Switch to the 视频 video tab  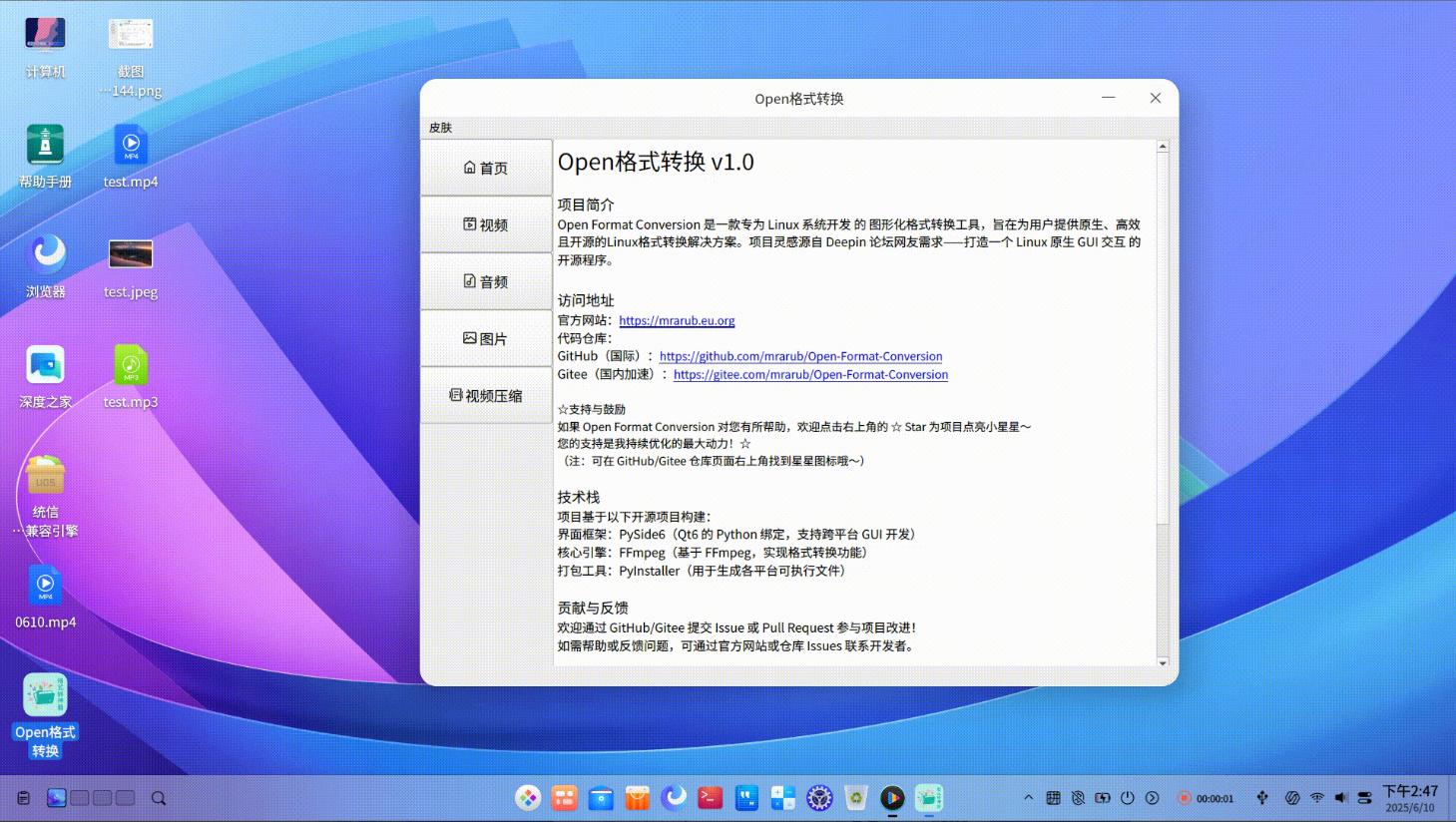point(486,224)
